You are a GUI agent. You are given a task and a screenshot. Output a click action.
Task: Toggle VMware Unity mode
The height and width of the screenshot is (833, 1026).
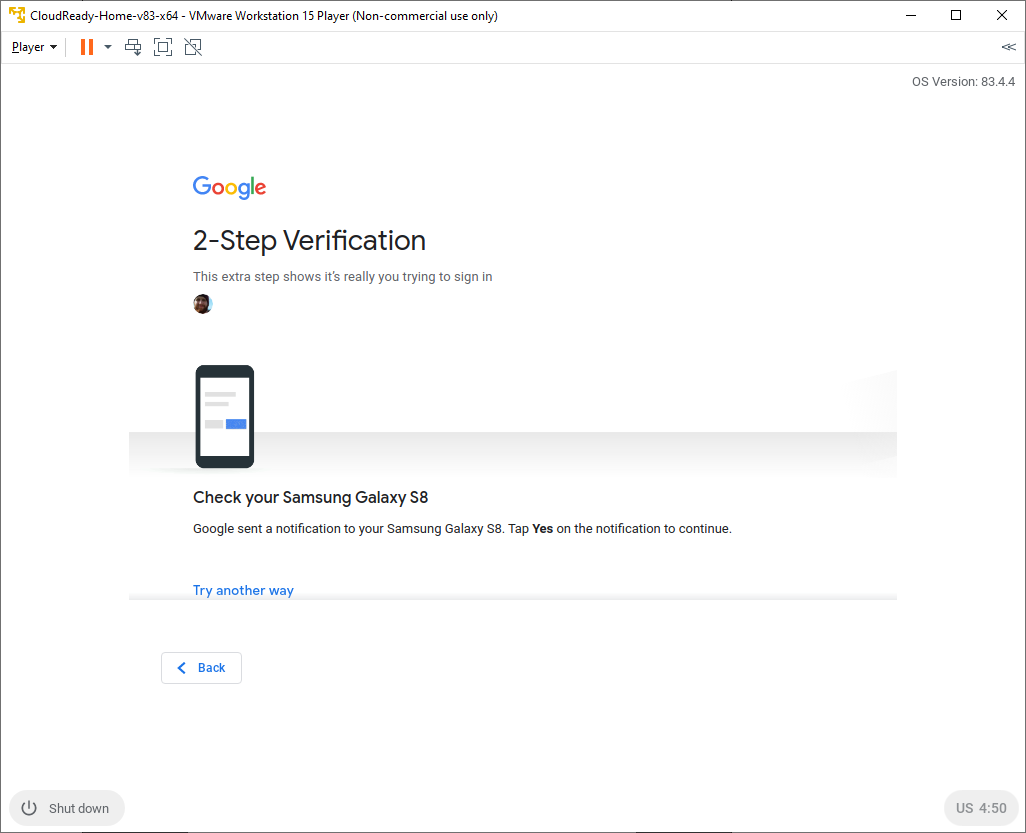click(193, 47)
